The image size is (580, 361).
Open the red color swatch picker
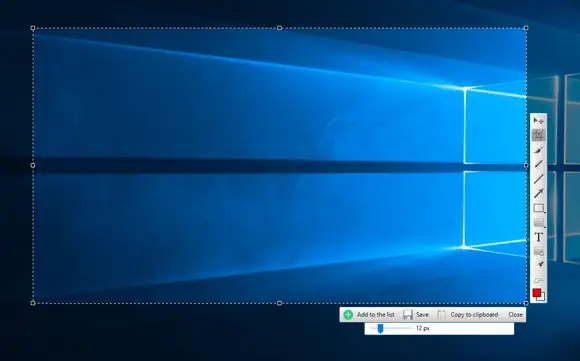pos(538,294)
